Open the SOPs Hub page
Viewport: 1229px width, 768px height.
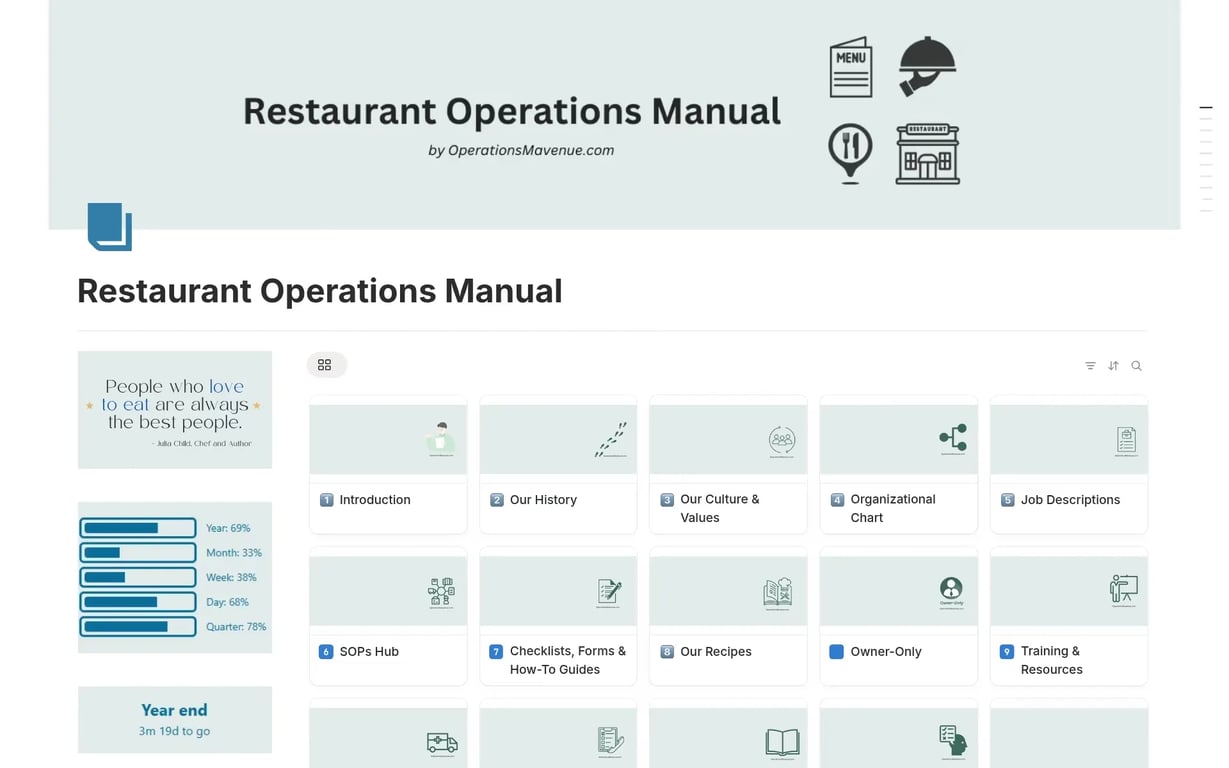pos(388,616)
